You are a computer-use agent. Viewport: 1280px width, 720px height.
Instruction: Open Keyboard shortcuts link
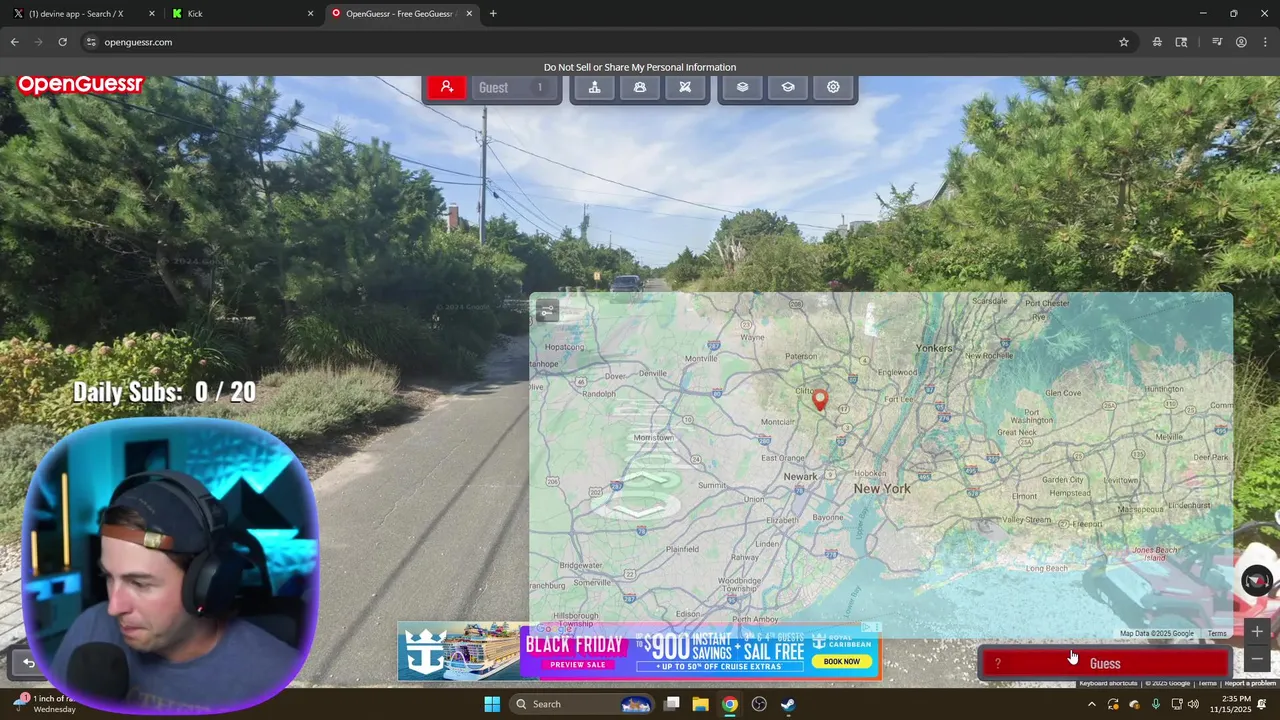[1108, 683]
